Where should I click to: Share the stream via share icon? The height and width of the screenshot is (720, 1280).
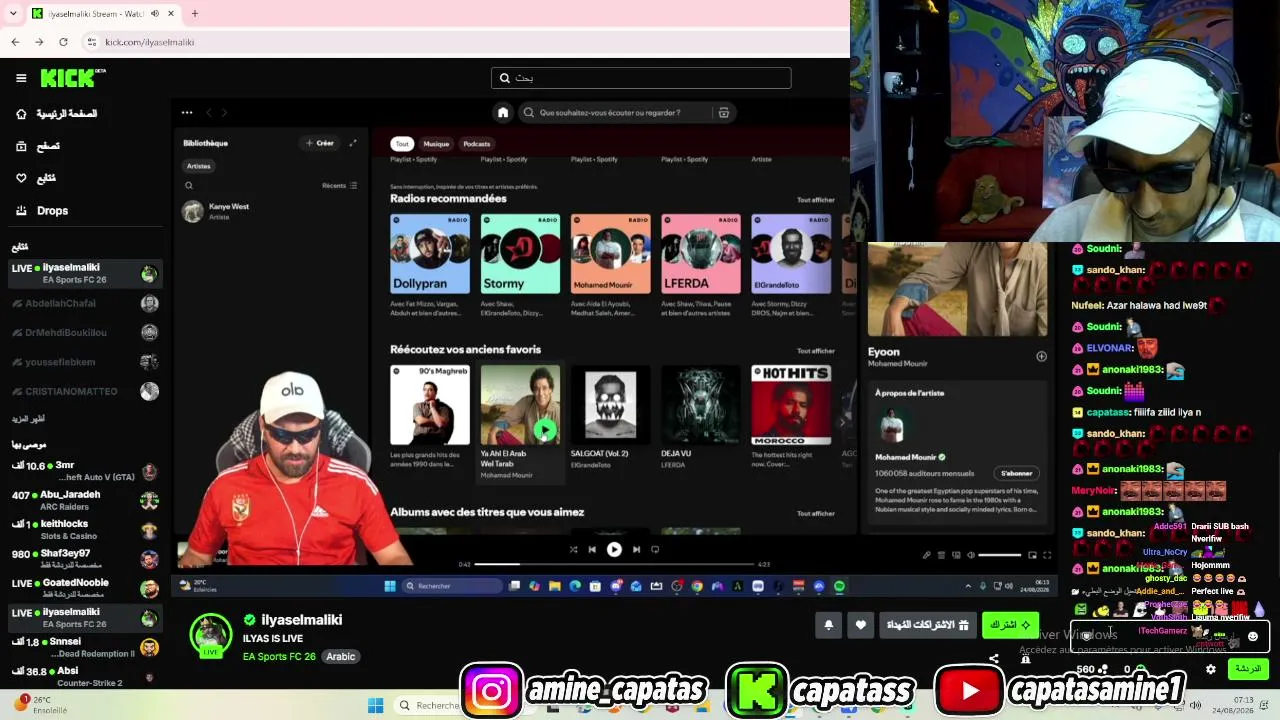[993, 659]
